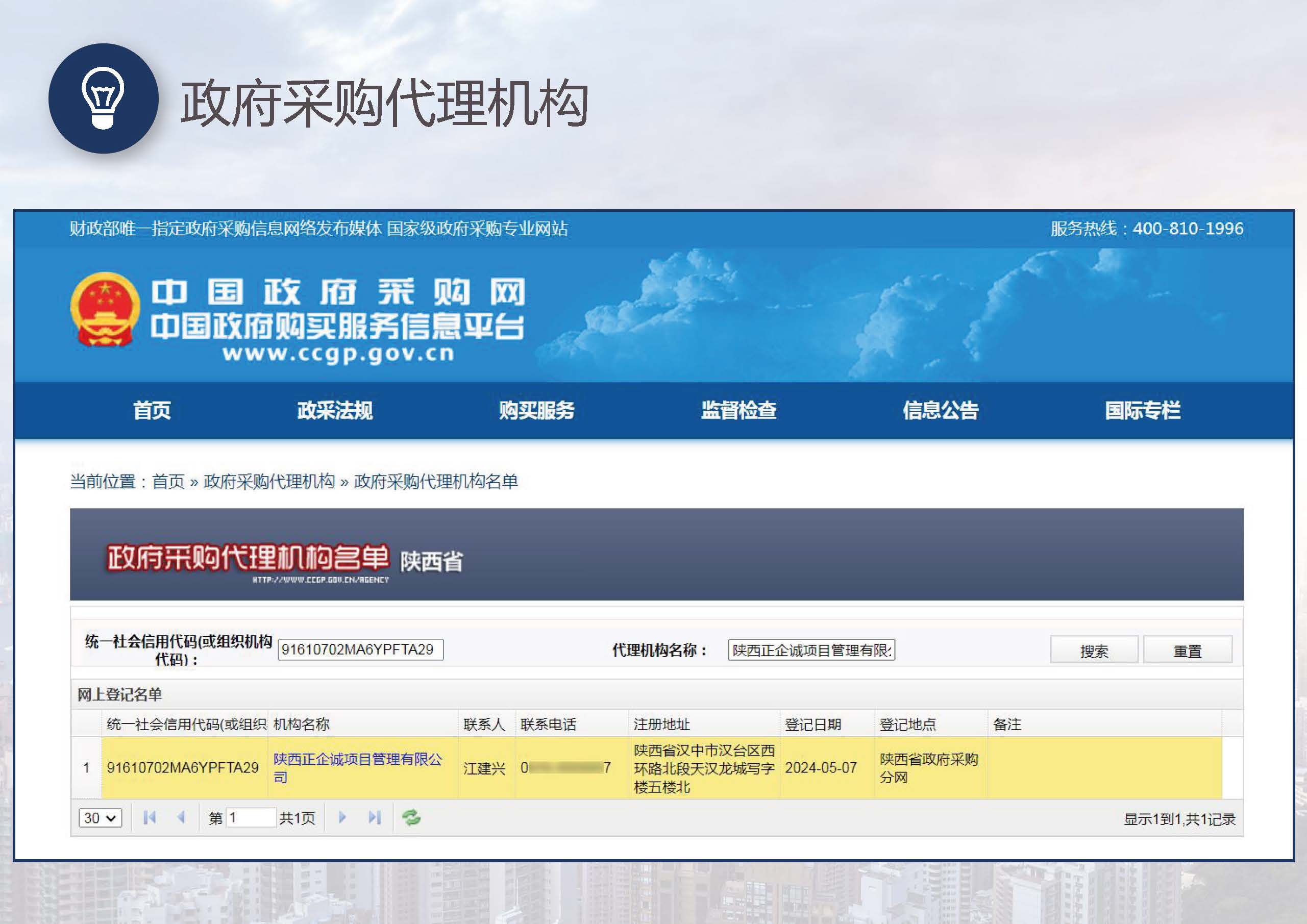
Task: Click the lightbulb icon beside the slide title
Action: [x=103, y=98]
